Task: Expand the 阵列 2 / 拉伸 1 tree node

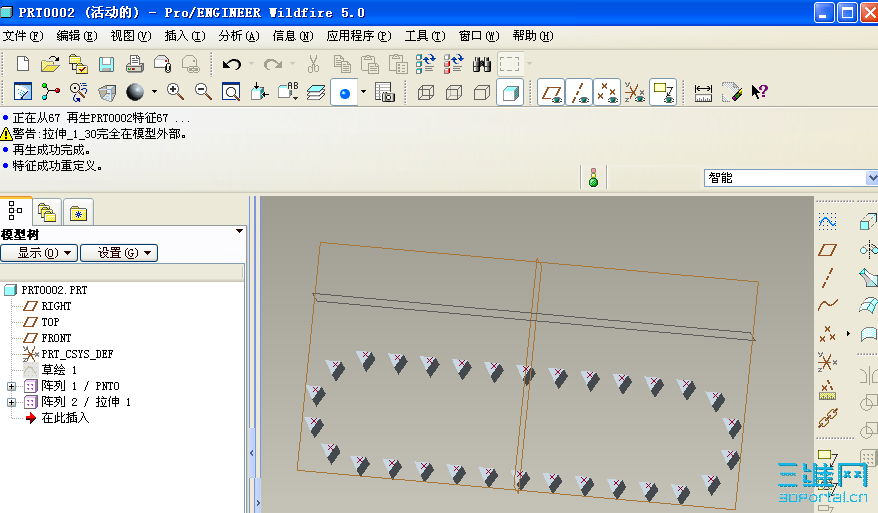Action: click(11, 402)
